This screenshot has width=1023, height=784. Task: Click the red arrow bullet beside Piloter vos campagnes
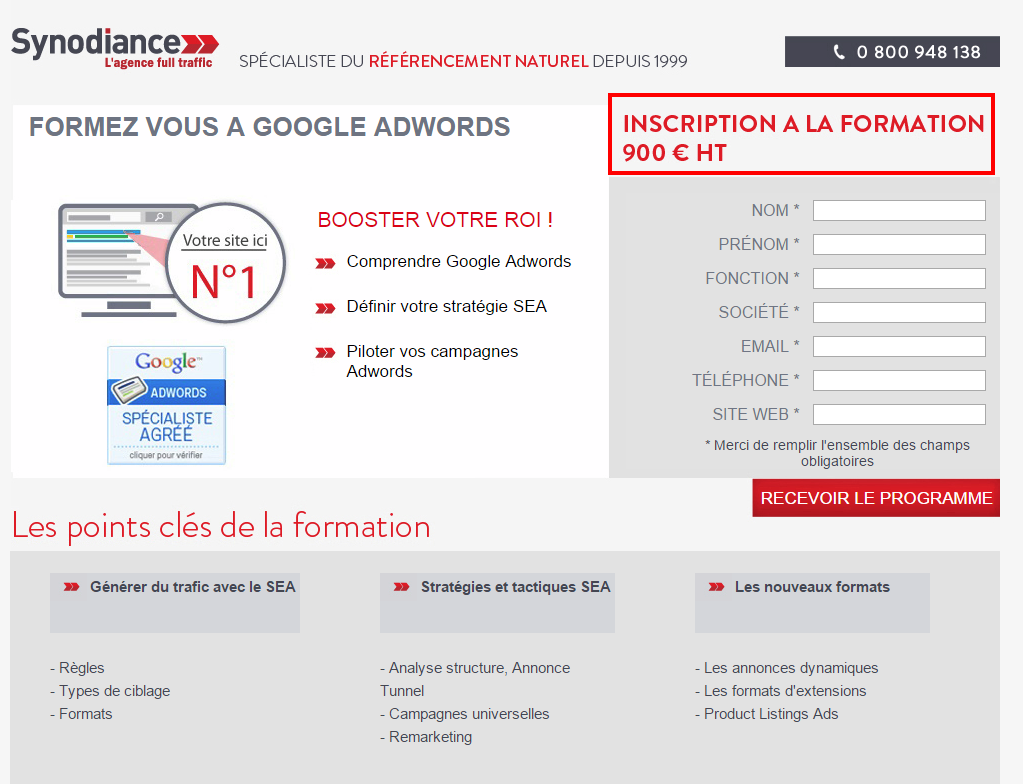pos(325,353)
